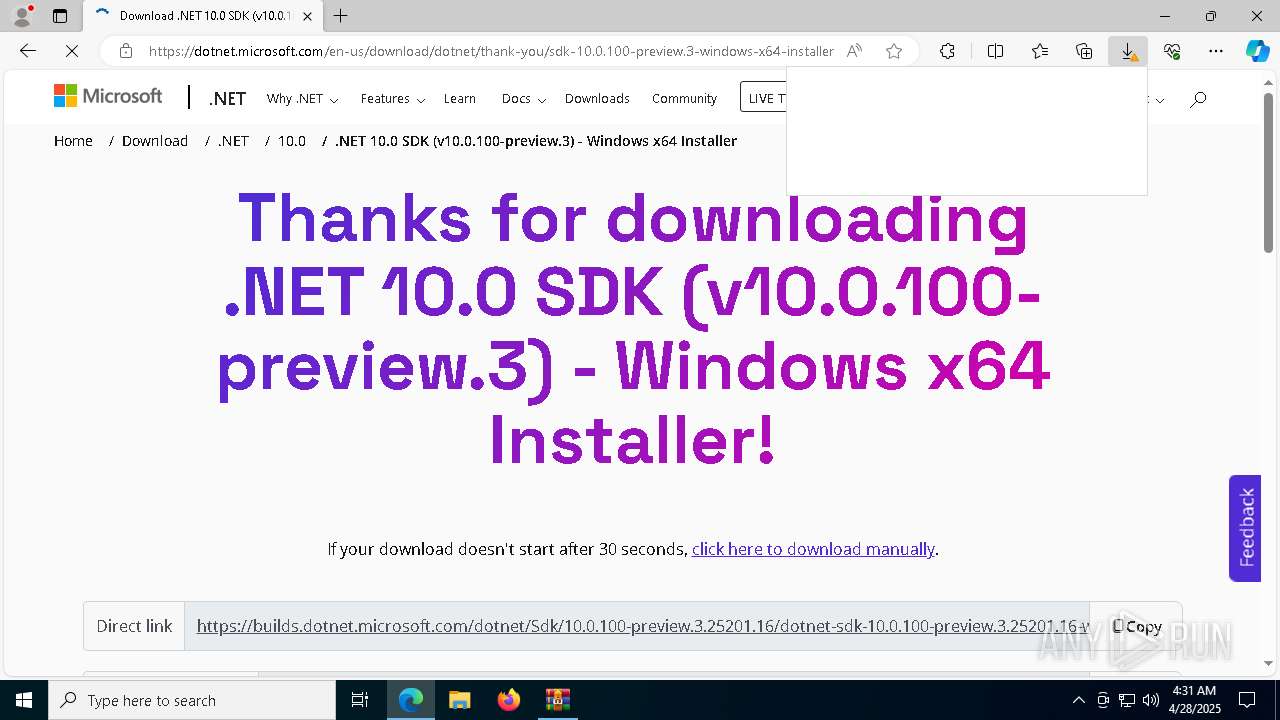Open notification center
Image resolution: width=1280 pixels, height=720 pixels.
click(x=1247, y=700)
